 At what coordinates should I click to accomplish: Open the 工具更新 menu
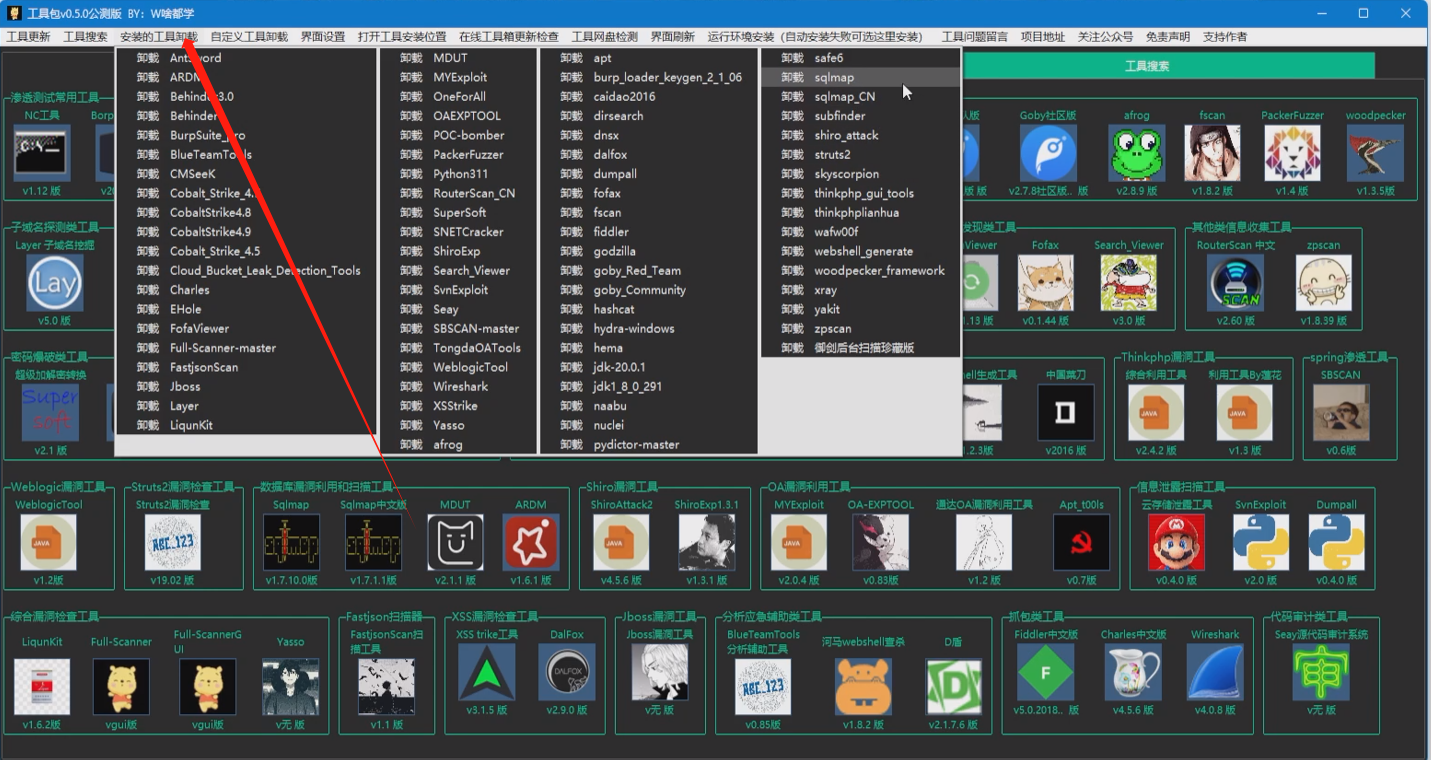(28, 37)
